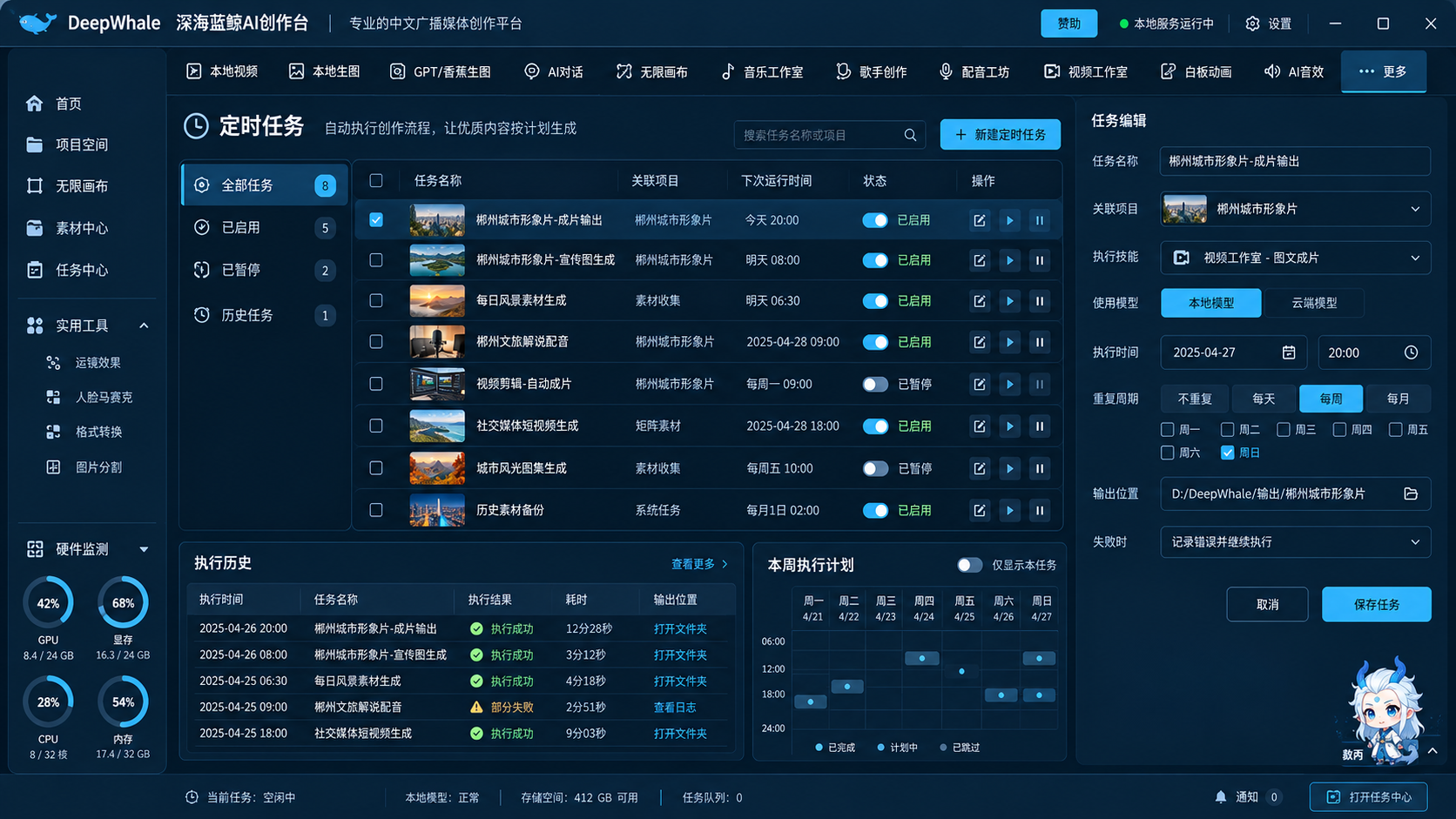
Task: Uncheck the 周日 weekday checkbox
Action: click(1227, 453)
